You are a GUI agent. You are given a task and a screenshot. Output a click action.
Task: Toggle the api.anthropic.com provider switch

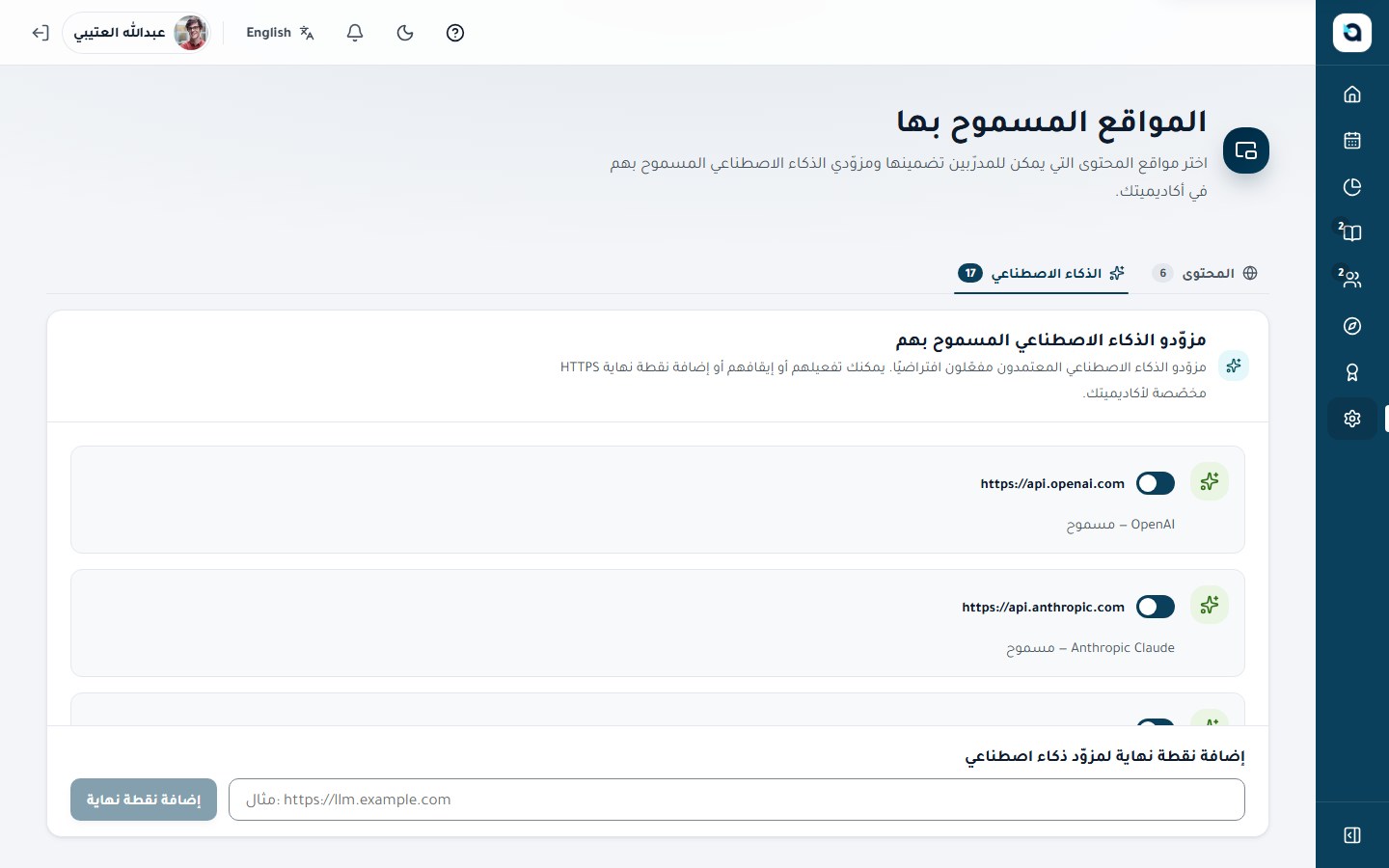[x=1156, y=607]
